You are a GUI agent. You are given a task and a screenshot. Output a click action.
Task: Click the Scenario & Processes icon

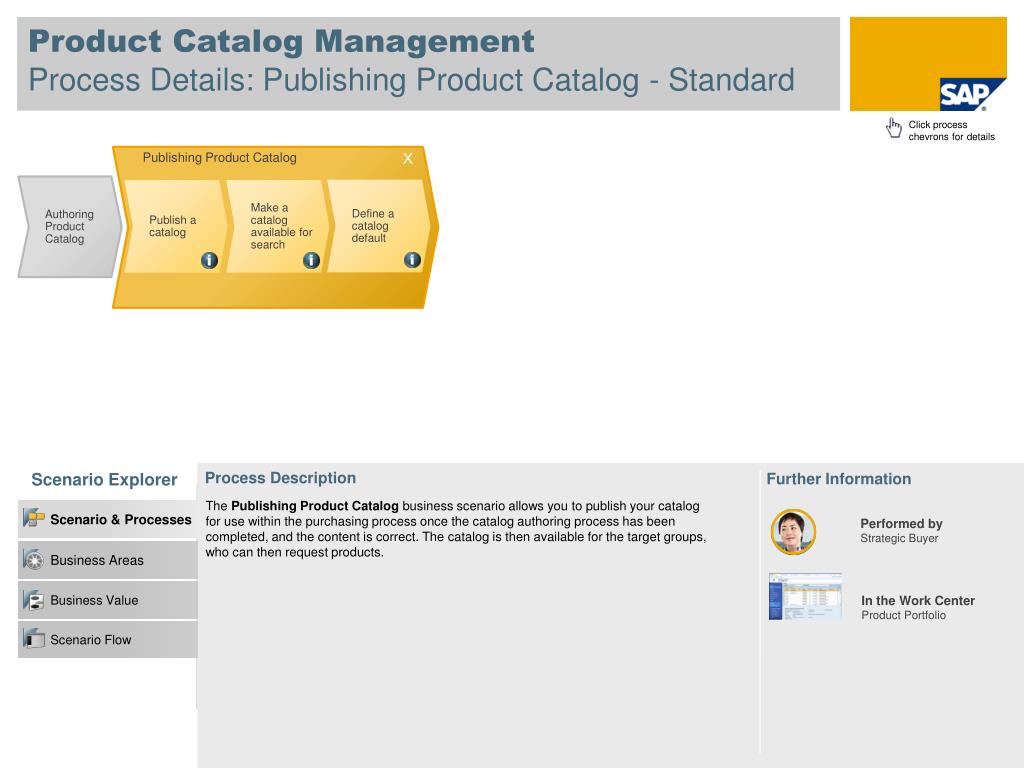pos(33,519)
